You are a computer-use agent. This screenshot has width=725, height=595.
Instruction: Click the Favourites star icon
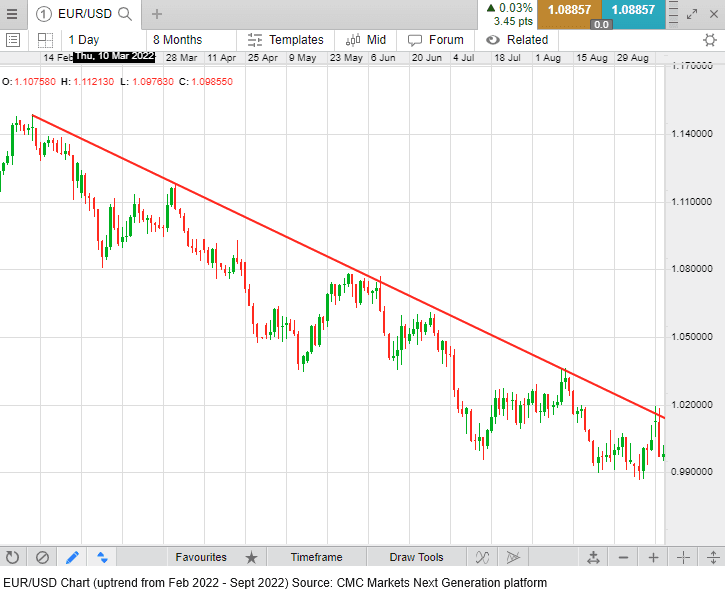(x=251, y=557)
